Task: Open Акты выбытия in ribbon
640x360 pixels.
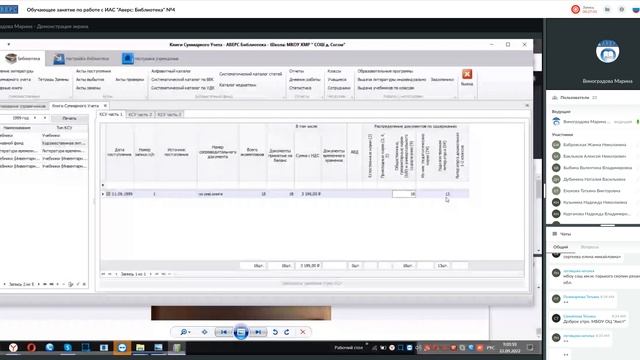Action: coord(90,80)
